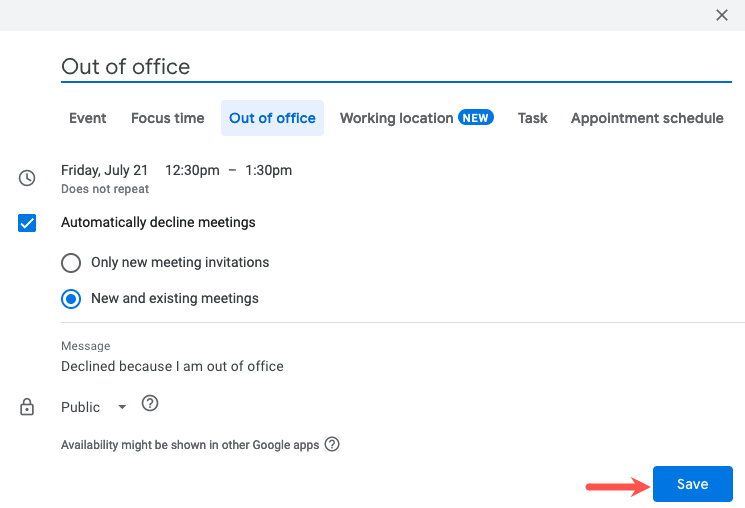745x508 pixels.
Task: Change the 12:30pm start time
Action: (x=192, y=170)
